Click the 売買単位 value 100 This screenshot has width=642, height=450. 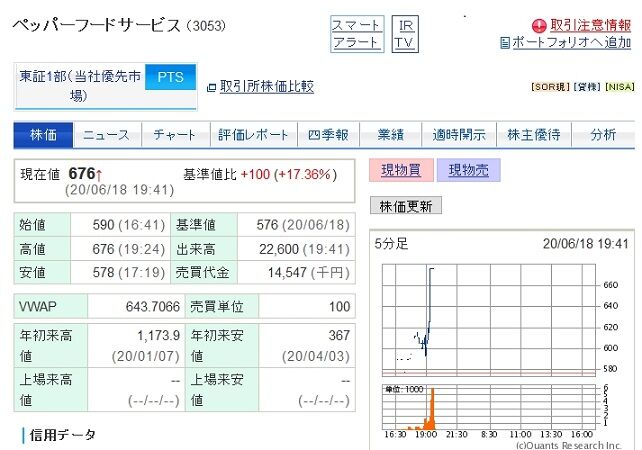coord(339,306)
